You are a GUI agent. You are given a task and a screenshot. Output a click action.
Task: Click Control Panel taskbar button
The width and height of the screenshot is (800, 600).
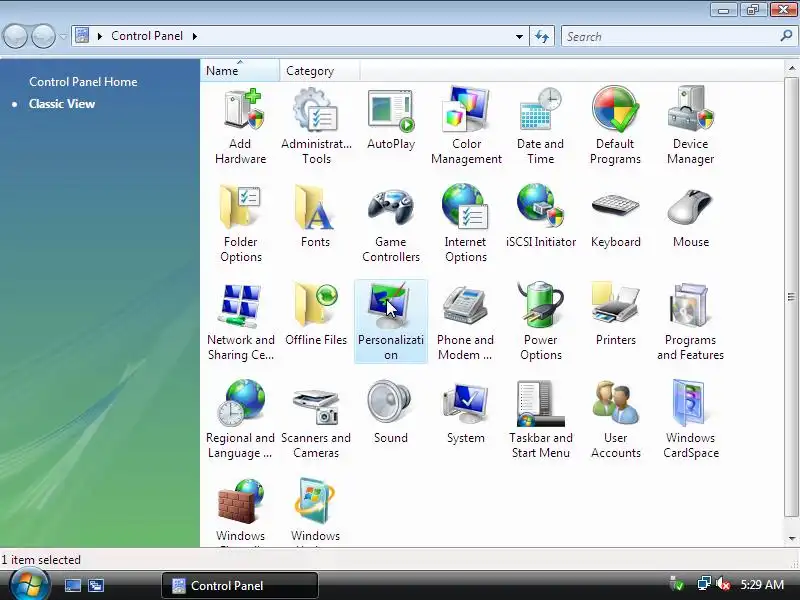pyautogui.click(x=240, y=585)
